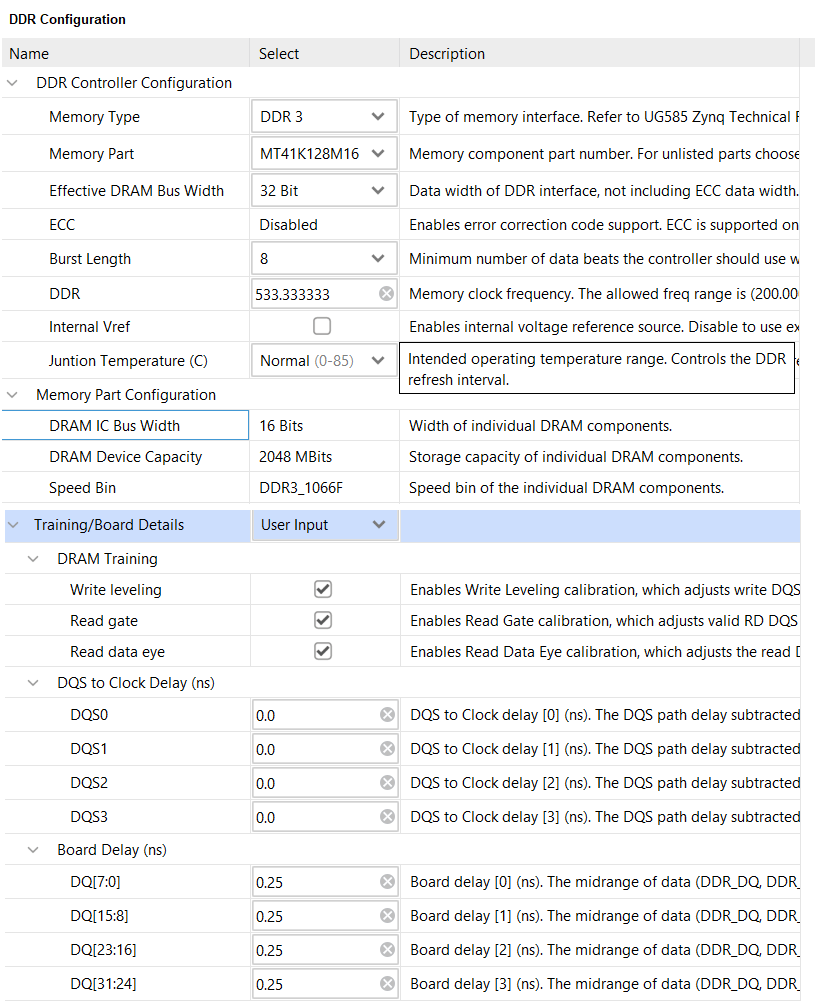
Task: Clear the DDR frequency field value
Action: (386, 294)
